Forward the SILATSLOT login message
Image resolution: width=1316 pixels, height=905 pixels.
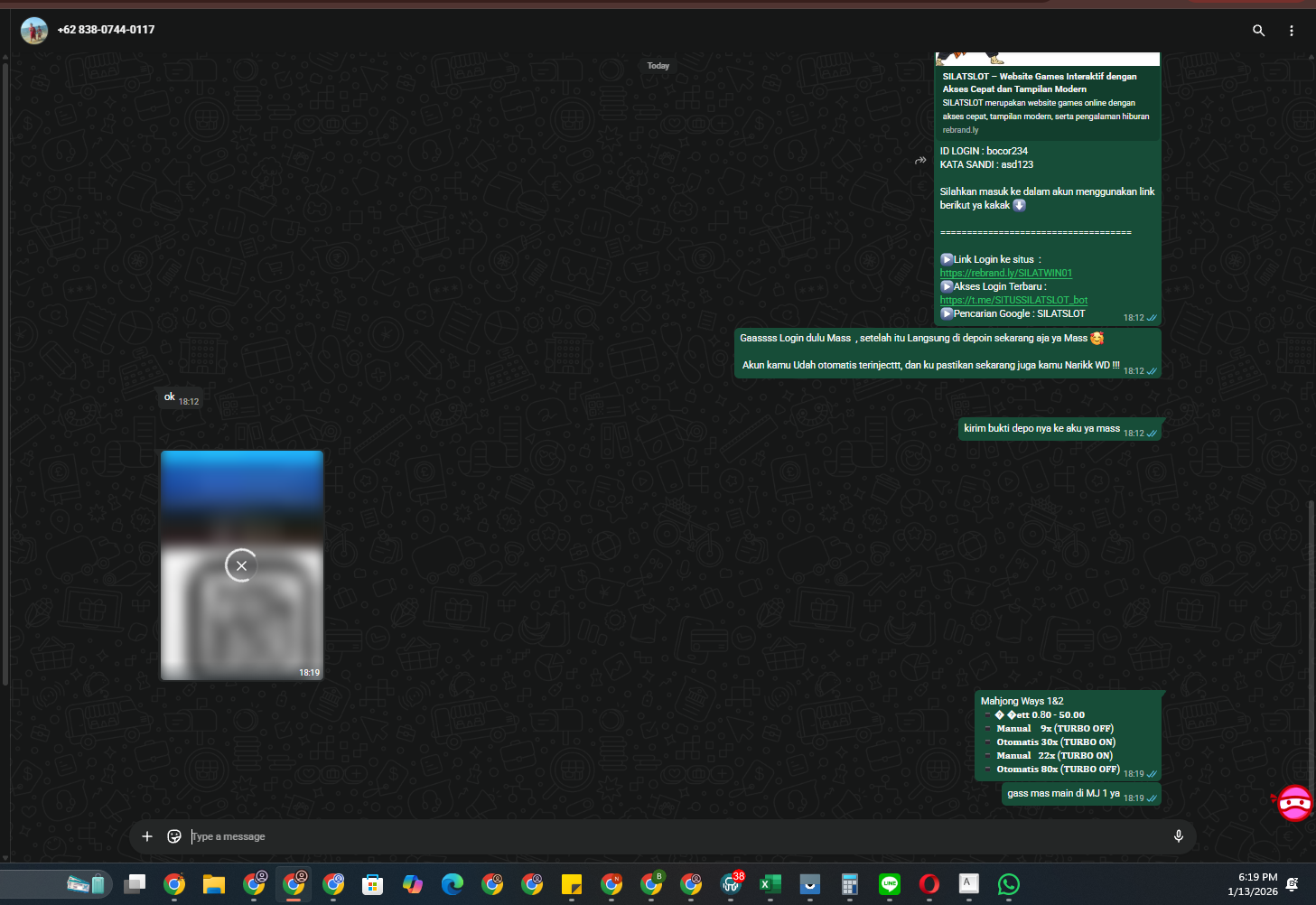[x=920, y=160]
